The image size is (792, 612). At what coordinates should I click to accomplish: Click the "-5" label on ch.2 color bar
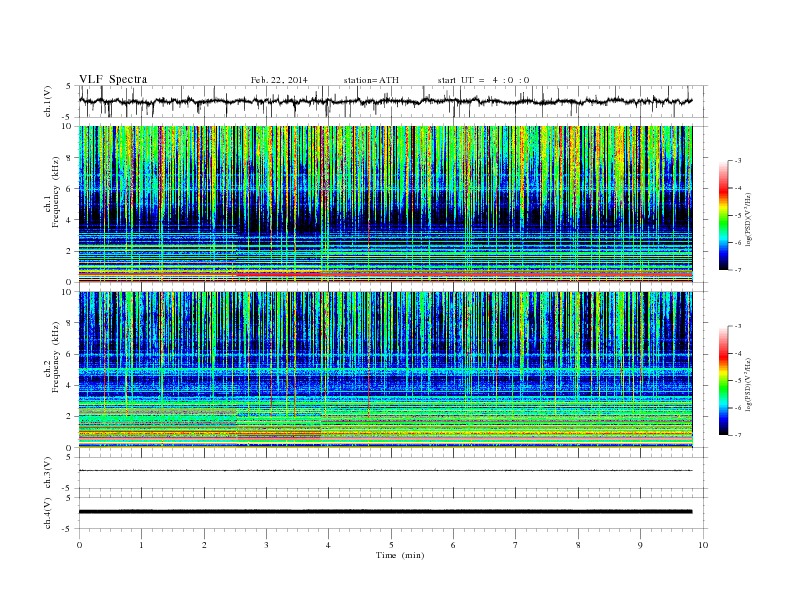[738, 380]
